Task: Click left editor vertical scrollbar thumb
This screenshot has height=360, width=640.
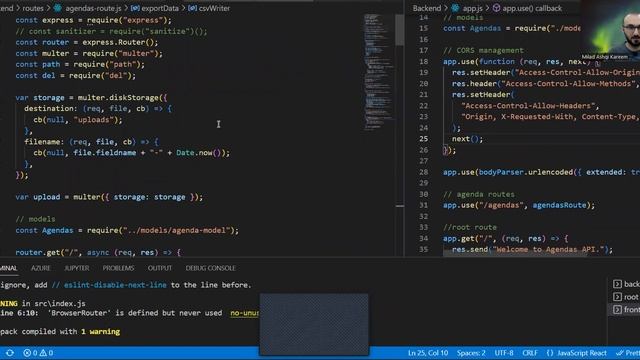Action: (400, 29)
